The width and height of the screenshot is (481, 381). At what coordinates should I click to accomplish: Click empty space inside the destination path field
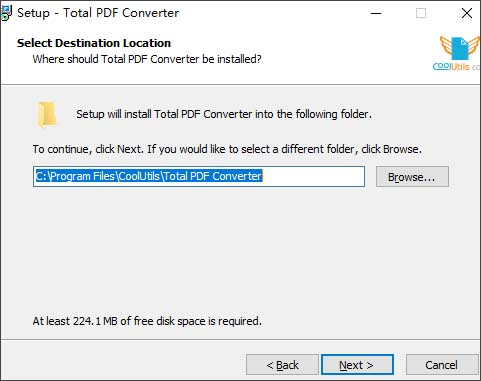pos(313,176)
